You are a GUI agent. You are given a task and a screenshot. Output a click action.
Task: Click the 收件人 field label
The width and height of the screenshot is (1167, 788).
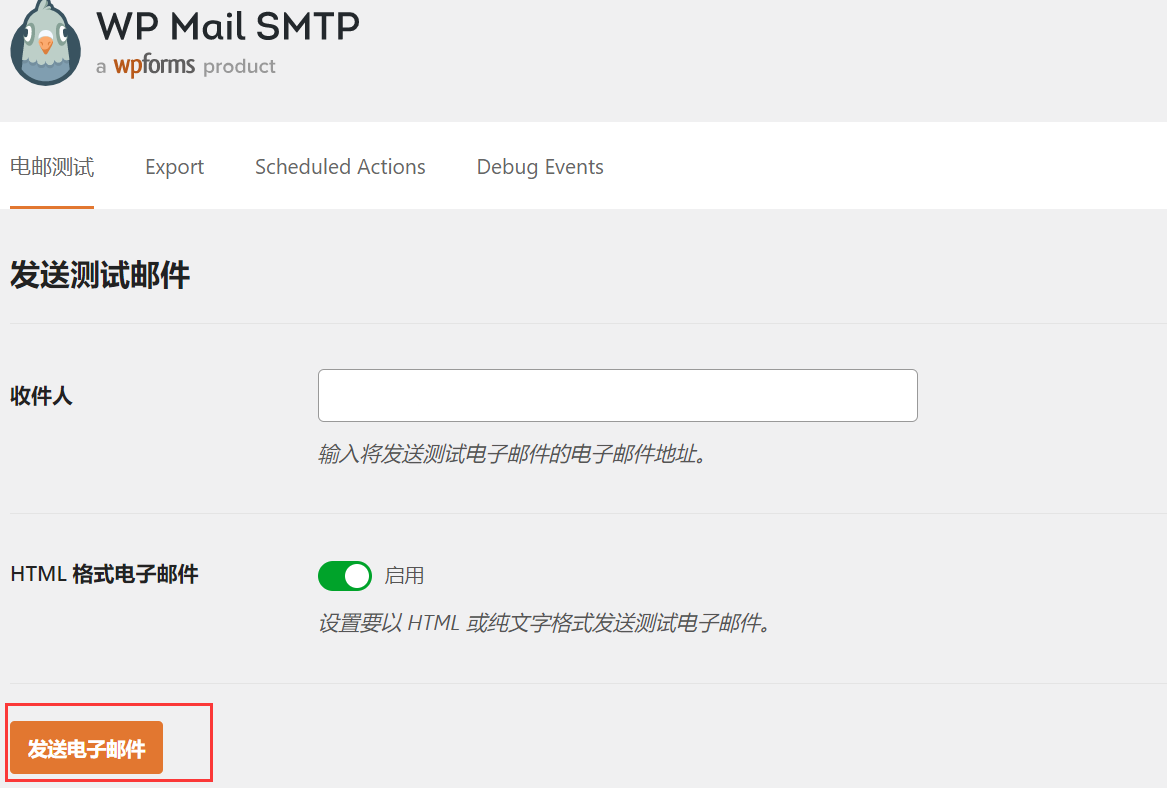tap(41, 396)
